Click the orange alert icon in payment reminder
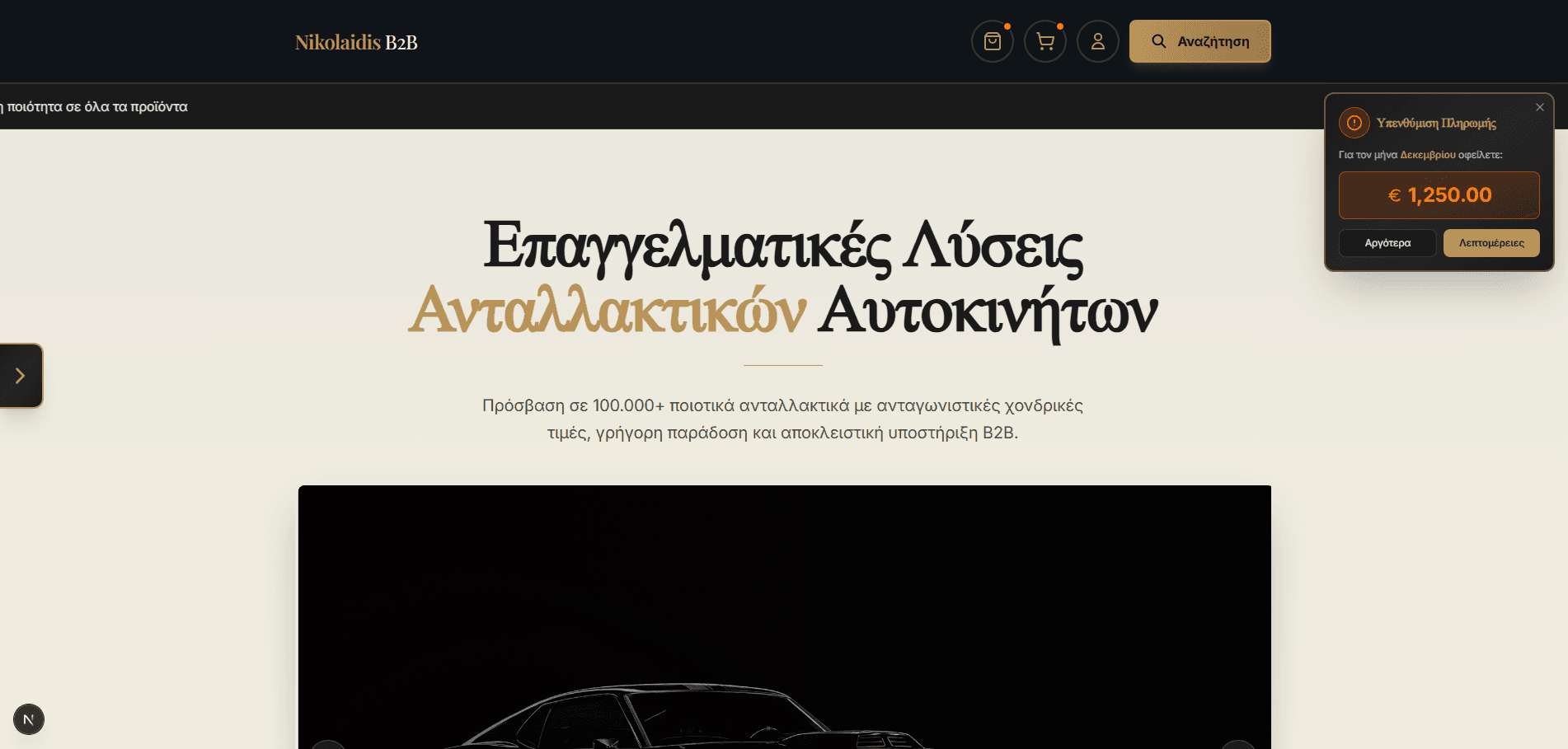The width and height of the screenshot is (1568, 749). (1354, 123)
